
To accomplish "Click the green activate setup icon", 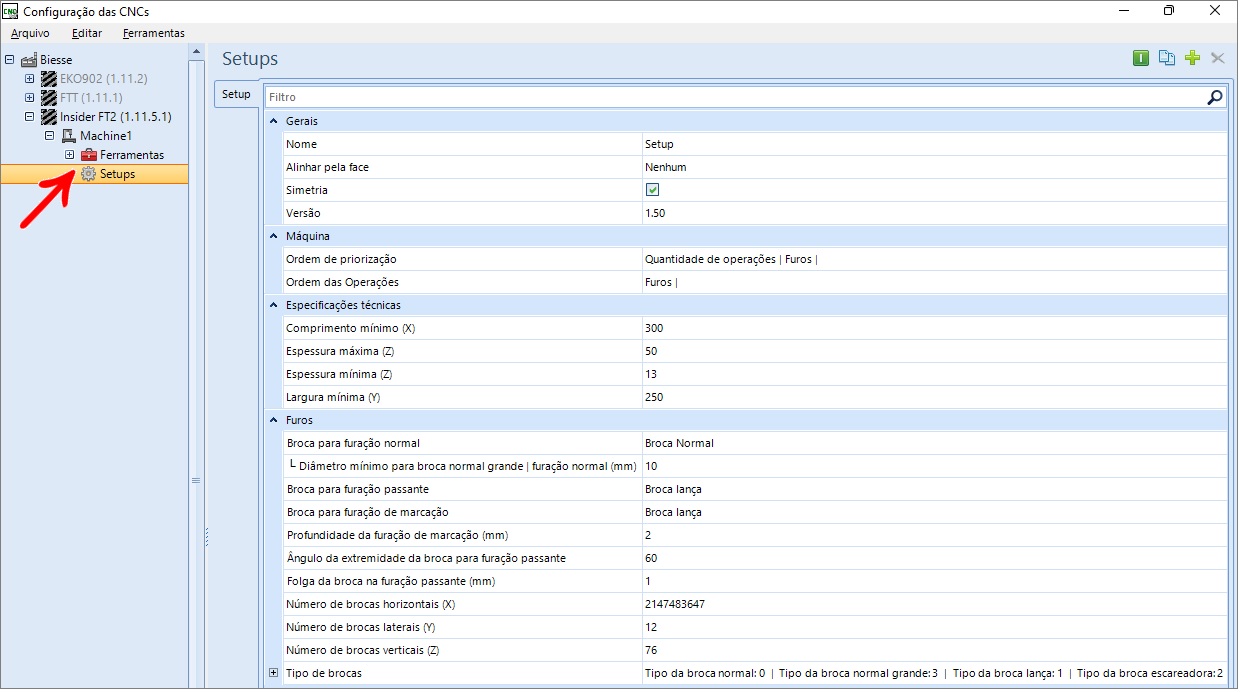I will coord(1141,58).
